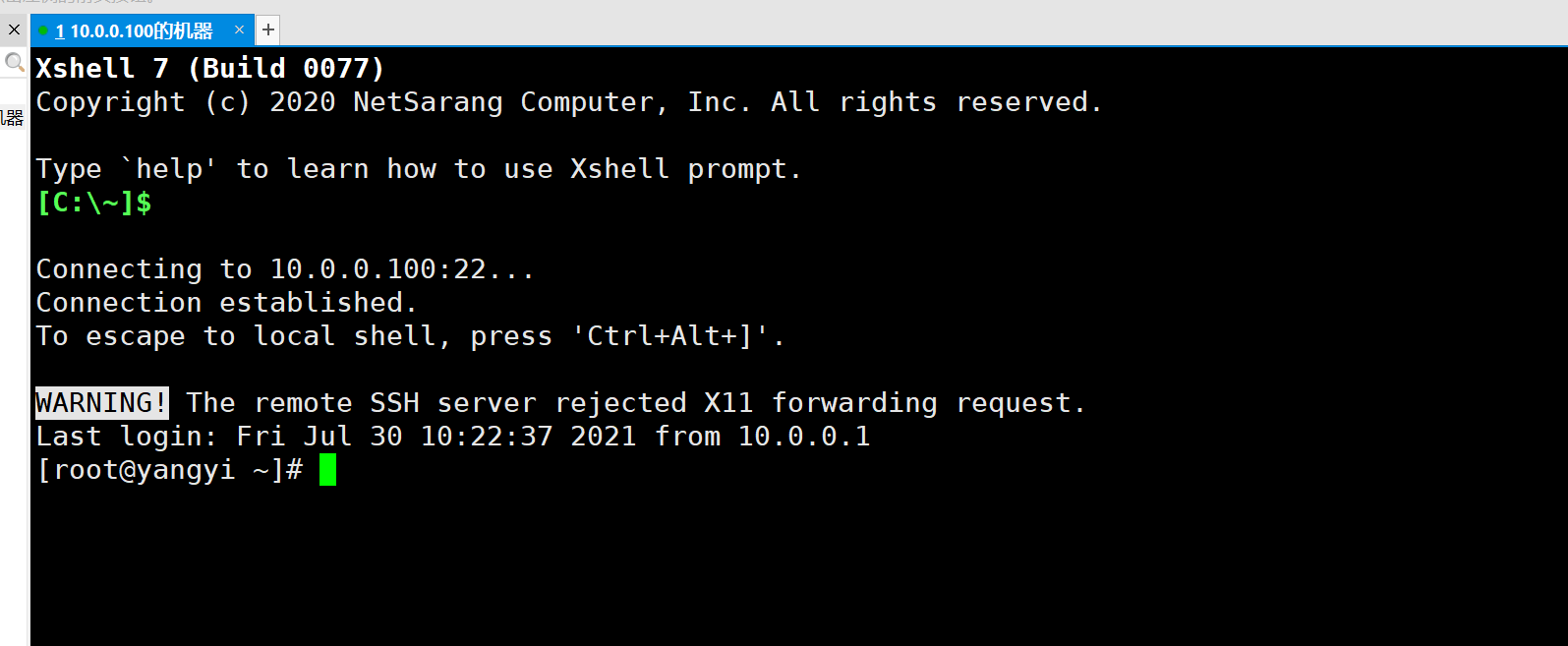
Task: Click the green connection status dot on tab
Action: click(x=43, y=30)
